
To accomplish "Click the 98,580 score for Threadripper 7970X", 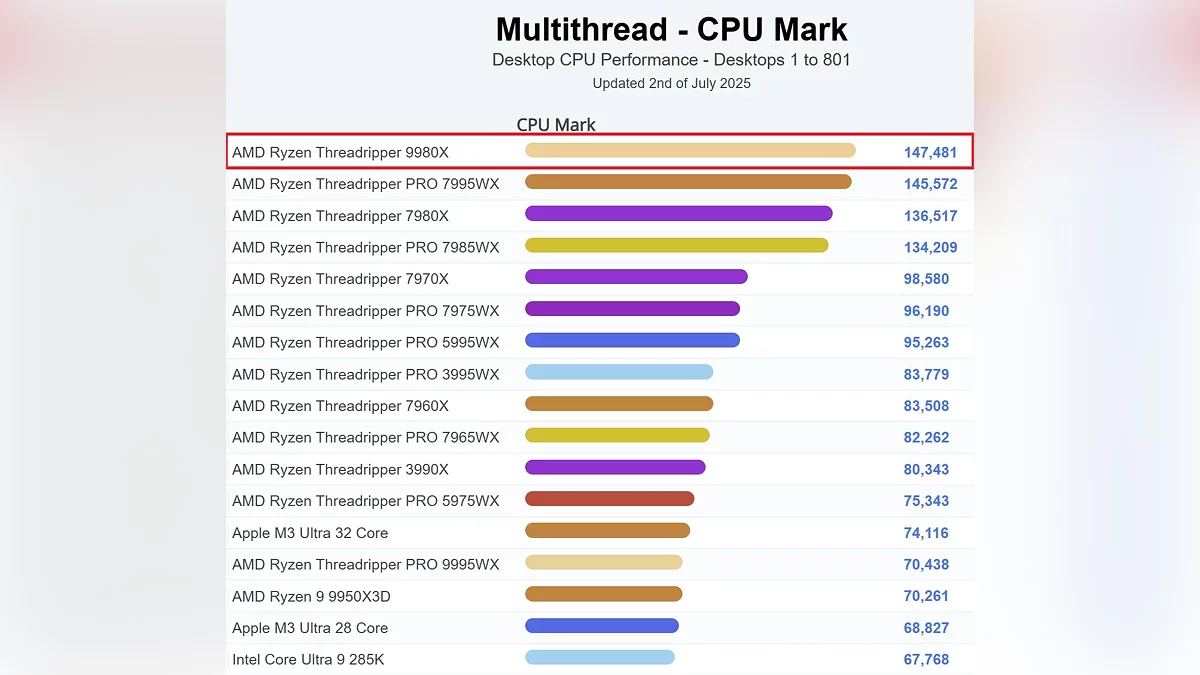I will (x=926, y=279).
